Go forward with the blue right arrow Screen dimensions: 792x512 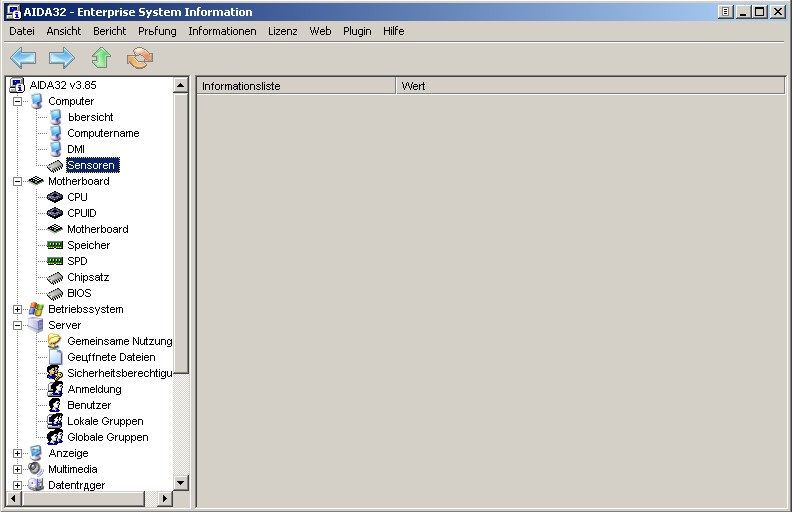62,58
